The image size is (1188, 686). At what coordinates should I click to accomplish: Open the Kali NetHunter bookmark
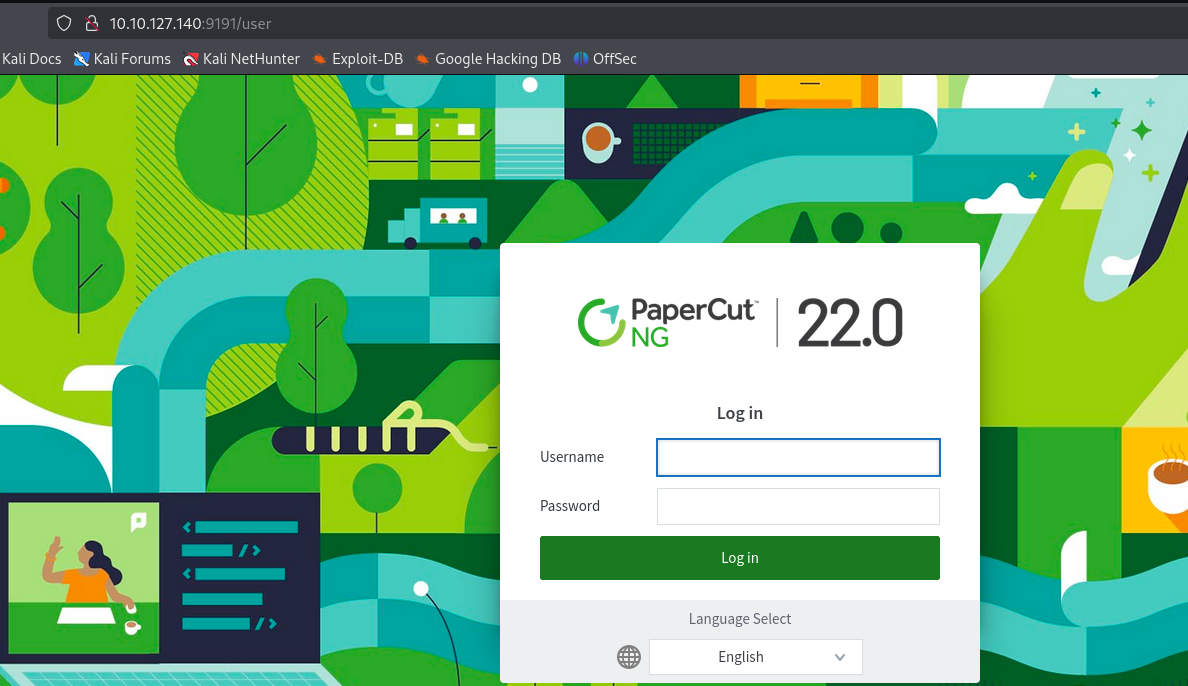(x=242, y=58)
